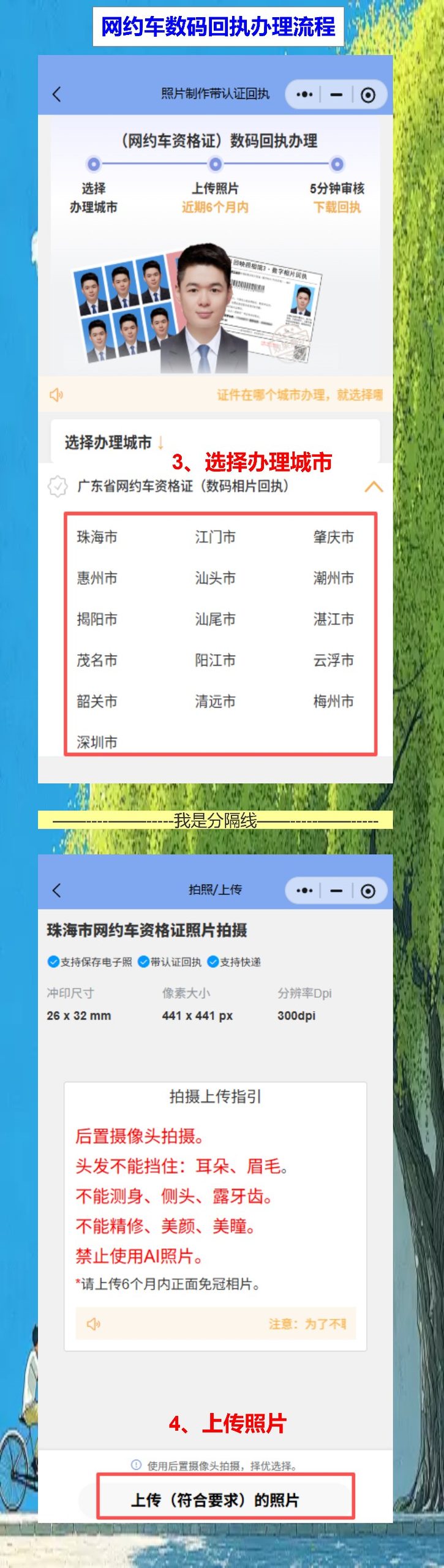
Task: Click scrolling notice 证件在哪个城市办理
Action: click(x=299, y=394)
